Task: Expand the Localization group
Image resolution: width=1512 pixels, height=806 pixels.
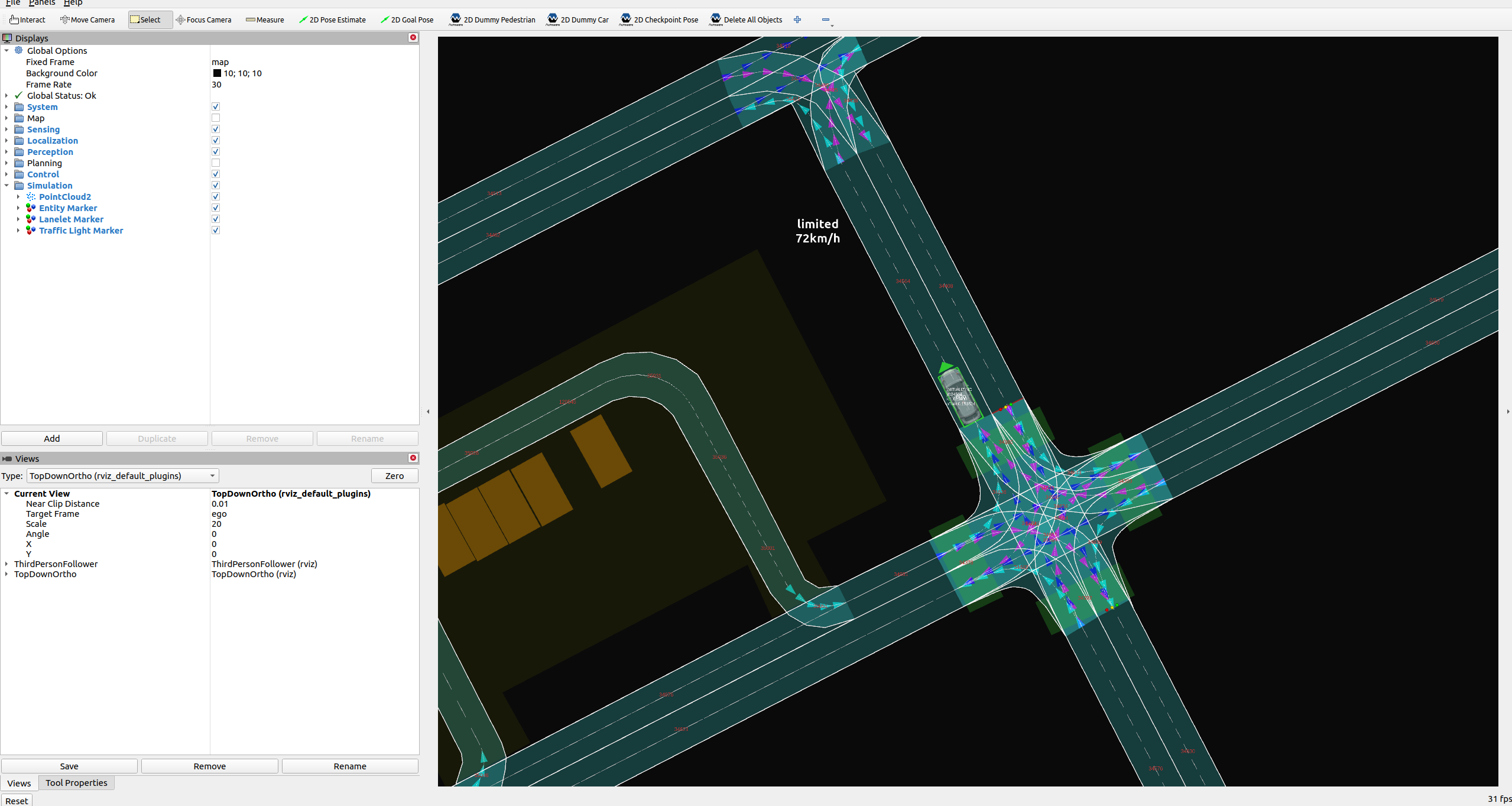Action: [x=7, y=141]
